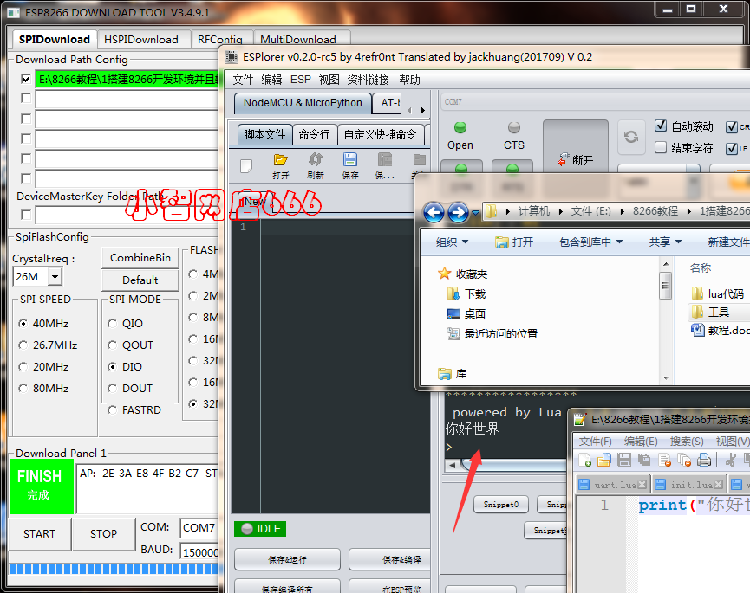
Task: Click the folder icon in Explorer address bar
Action: point(490,211)
